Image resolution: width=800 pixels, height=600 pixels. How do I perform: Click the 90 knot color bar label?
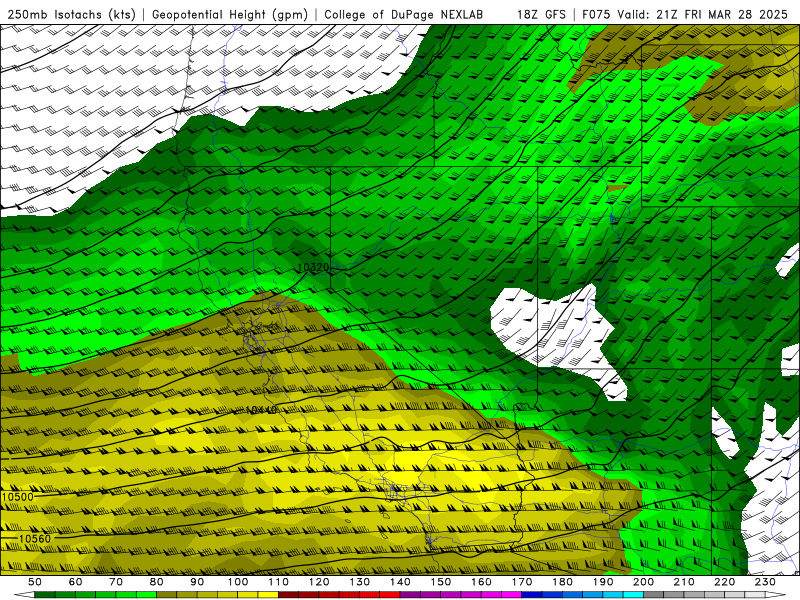tap(197, 582)
